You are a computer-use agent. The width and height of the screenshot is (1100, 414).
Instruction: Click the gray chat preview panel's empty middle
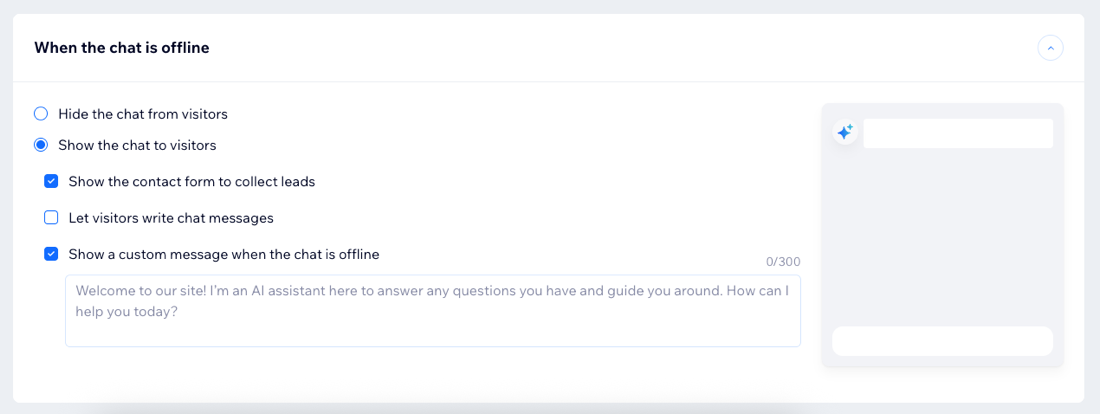(942, 237)
